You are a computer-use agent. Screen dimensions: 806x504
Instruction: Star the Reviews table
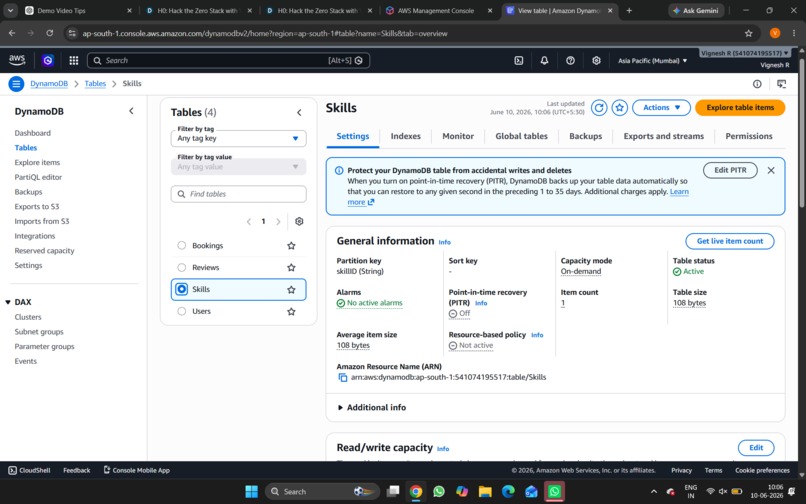point(291,267)
